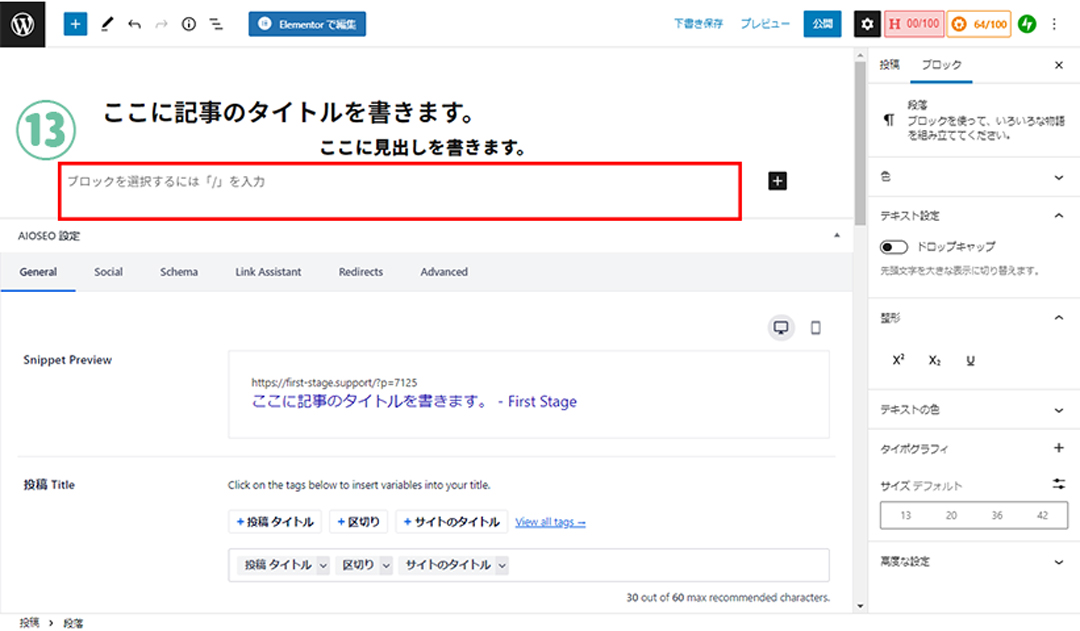Open the 投稿 sidebar tab

pos(889,65)
